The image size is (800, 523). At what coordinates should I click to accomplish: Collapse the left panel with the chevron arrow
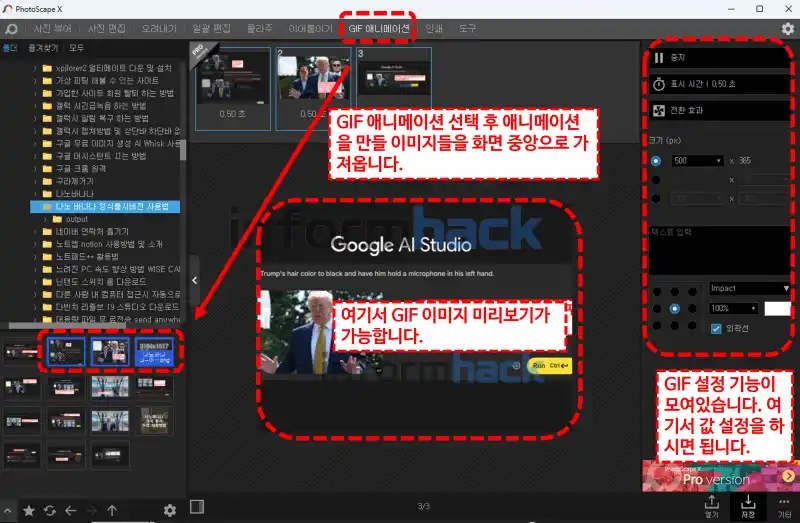[195, 280]
